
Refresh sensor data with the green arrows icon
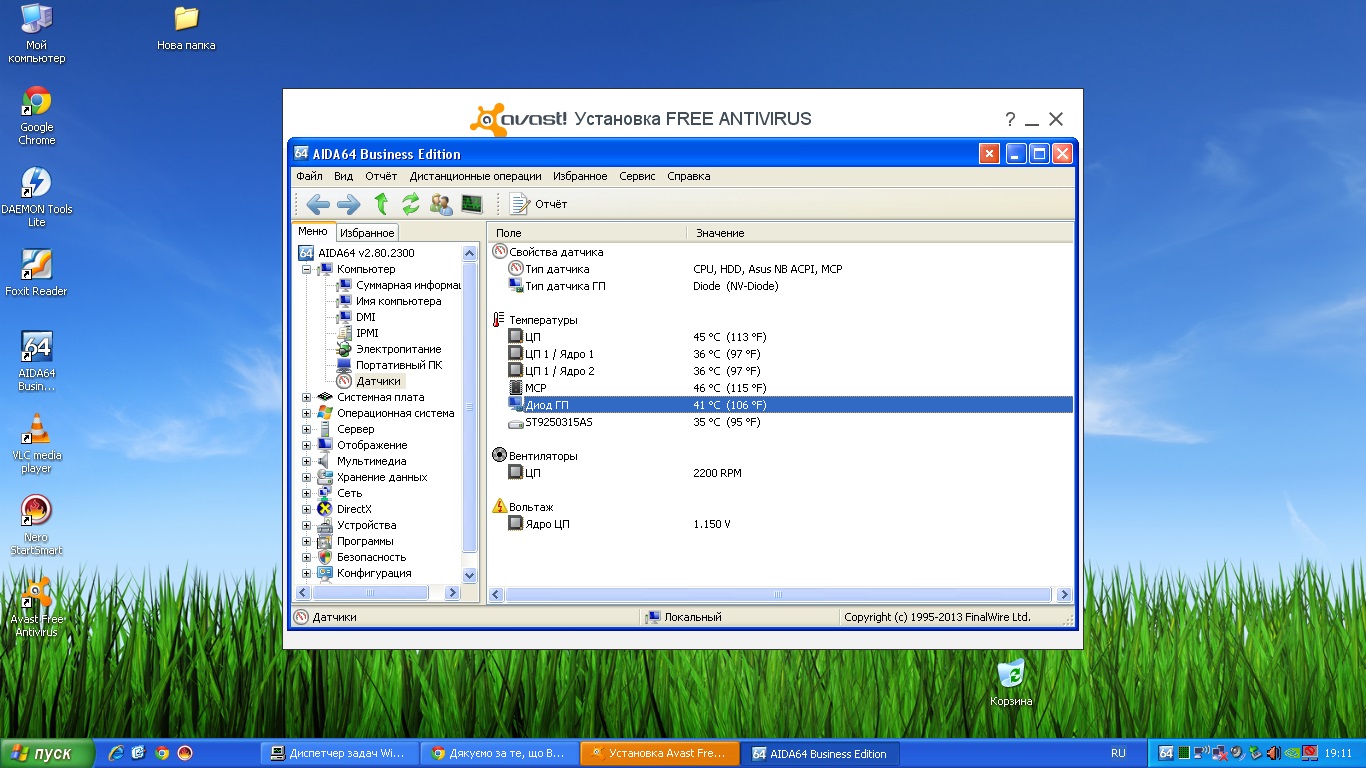pyautogui.click(x=410, y=204)
